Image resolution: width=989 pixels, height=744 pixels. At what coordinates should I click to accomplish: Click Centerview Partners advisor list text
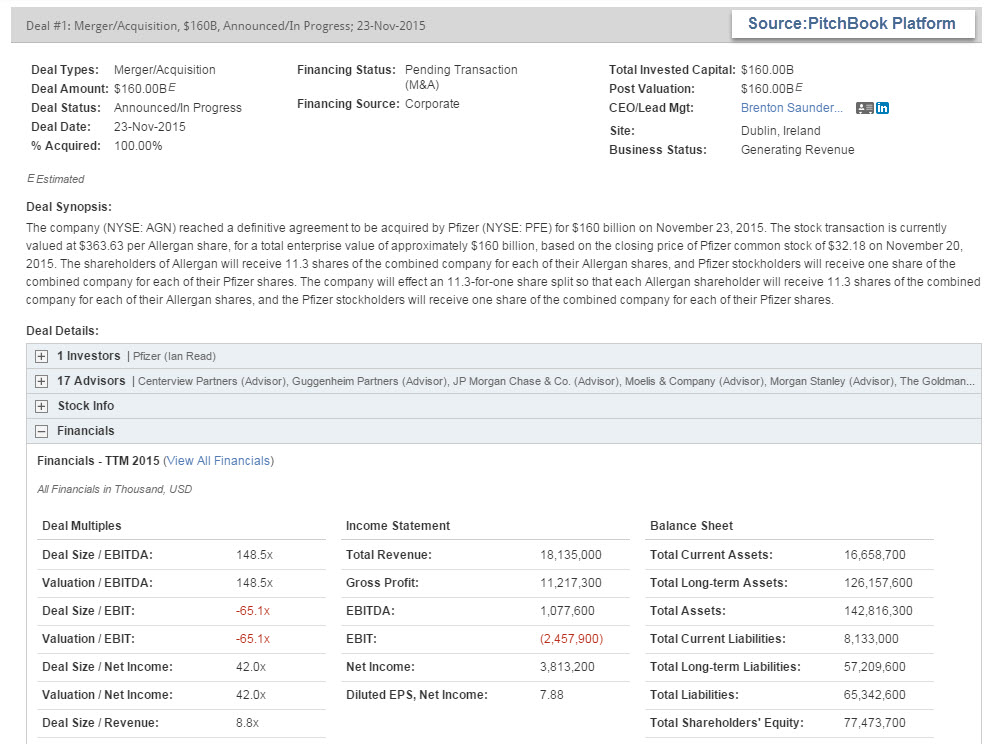(556, 381)
